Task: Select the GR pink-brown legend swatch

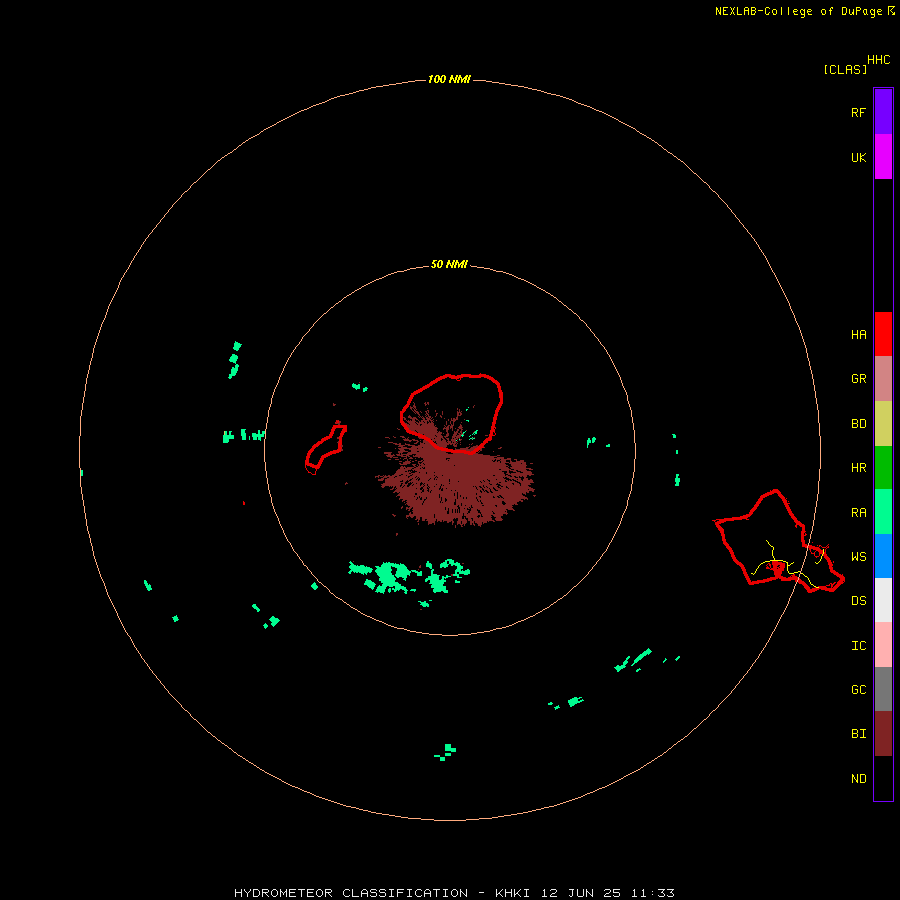Action: click(883, 379)
